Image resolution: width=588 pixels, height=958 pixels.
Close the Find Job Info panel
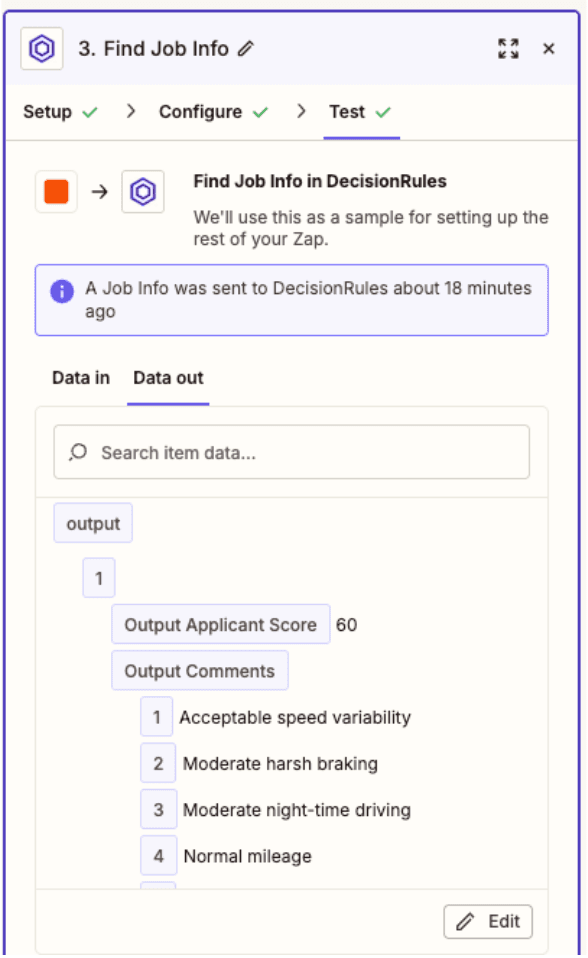tap(548, 48)
